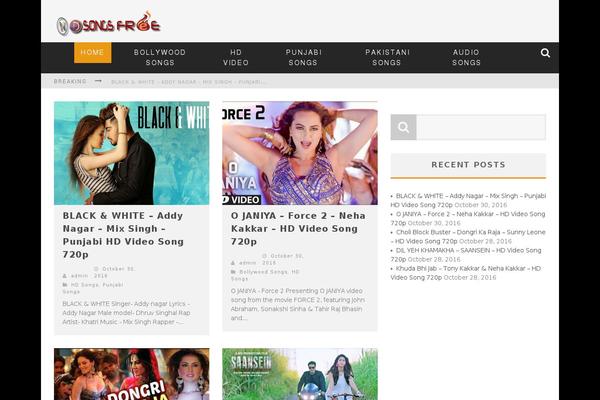Image resolution: width=600 pixels, height=400 pixels.
Task: Click the Recent Posts heading
Action: click(468, 165)
